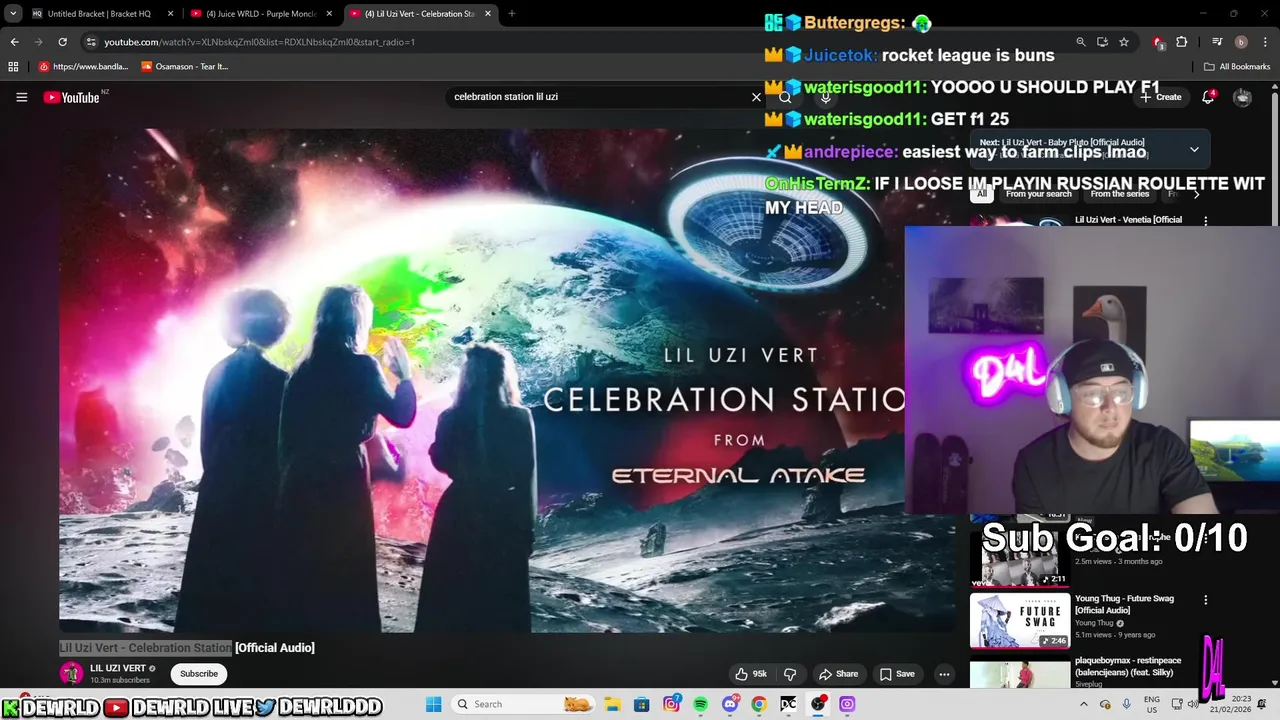The width and height of the screenshot is (1280, 720).
Task: Close the Juice WRLD tab
Action: [329, 14]
